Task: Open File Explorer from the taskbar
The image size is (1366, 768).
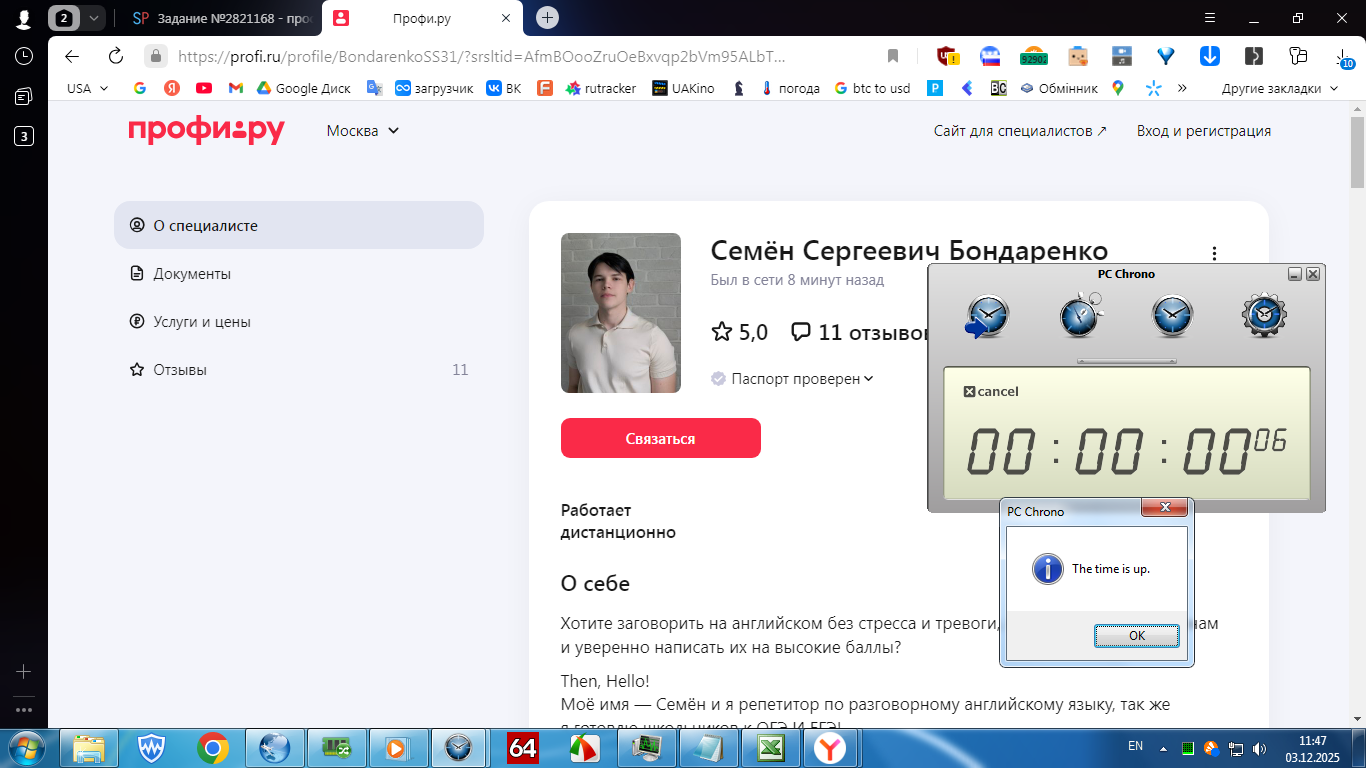Action: pyautogui.click(x=88, y=747)
